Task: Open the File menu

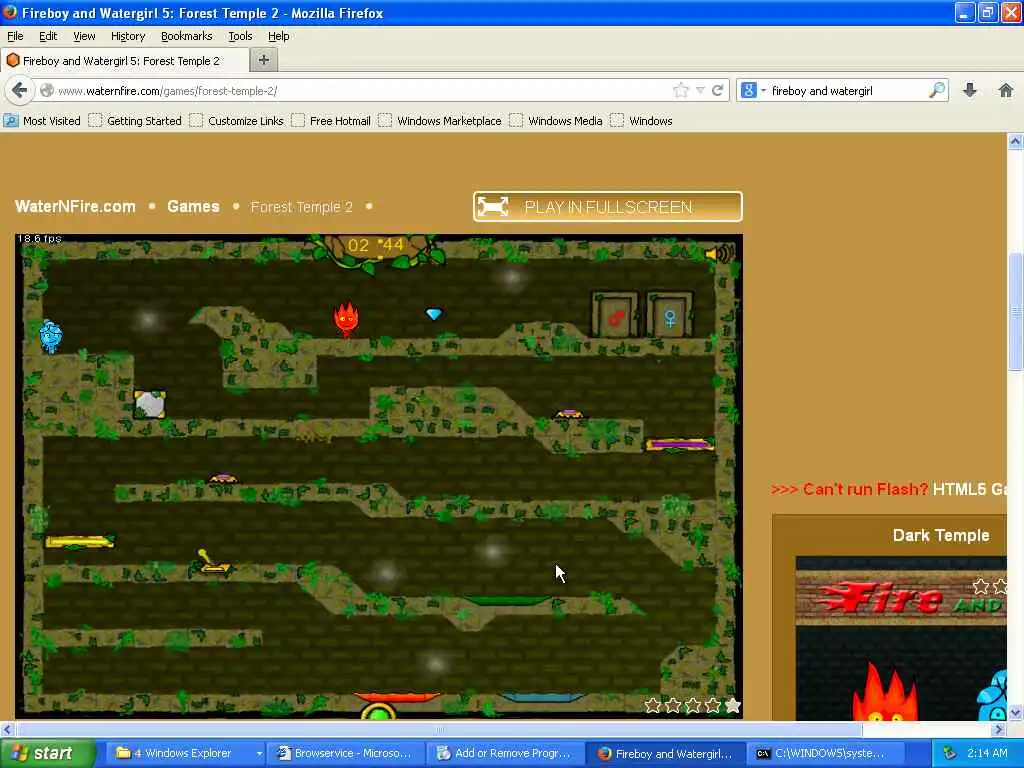Action: tap(15, 36)
